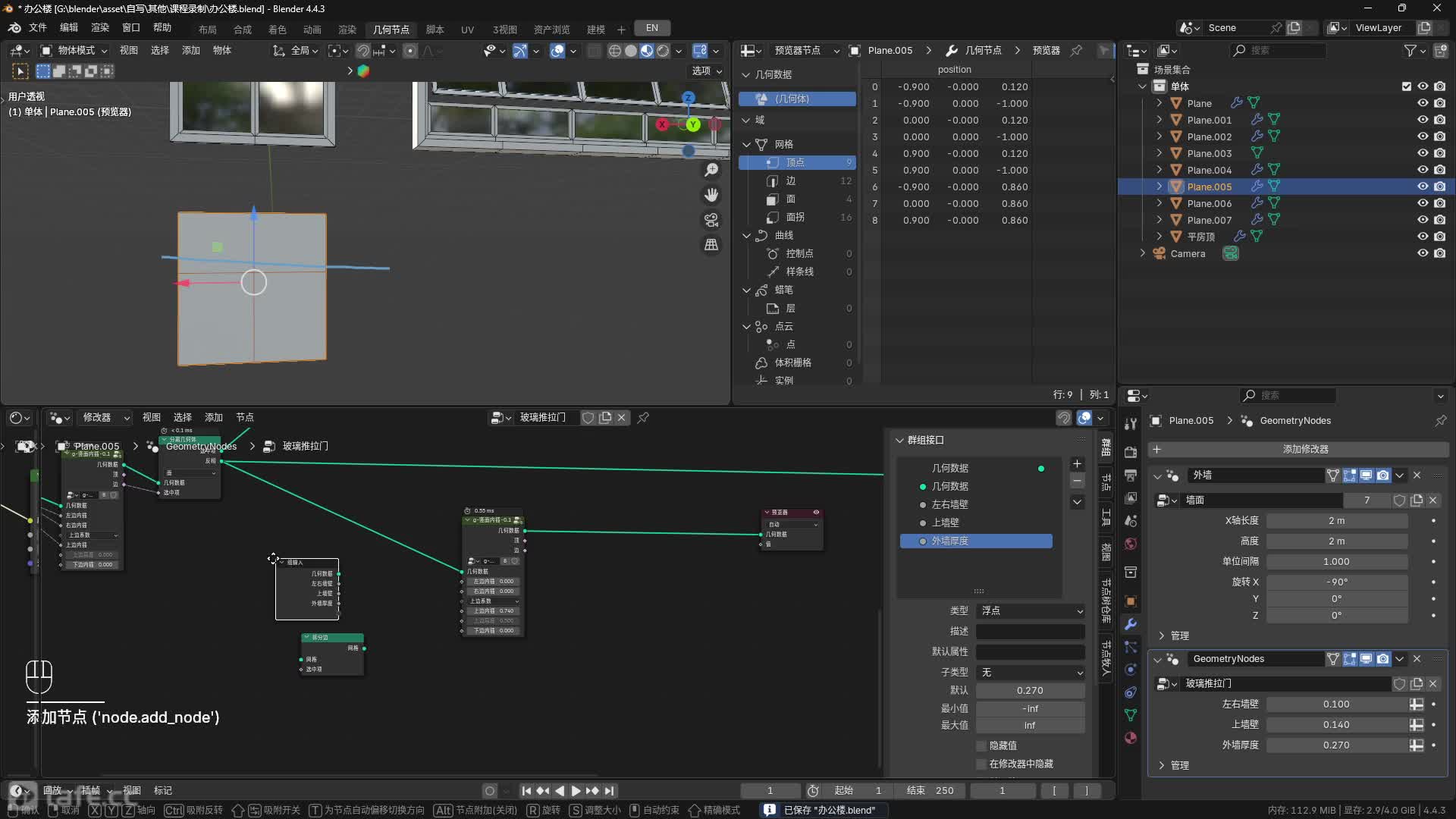Click the 添加修改器 button
The width and height of the screenshot is (1456, 819).
tap(1298, 450)
